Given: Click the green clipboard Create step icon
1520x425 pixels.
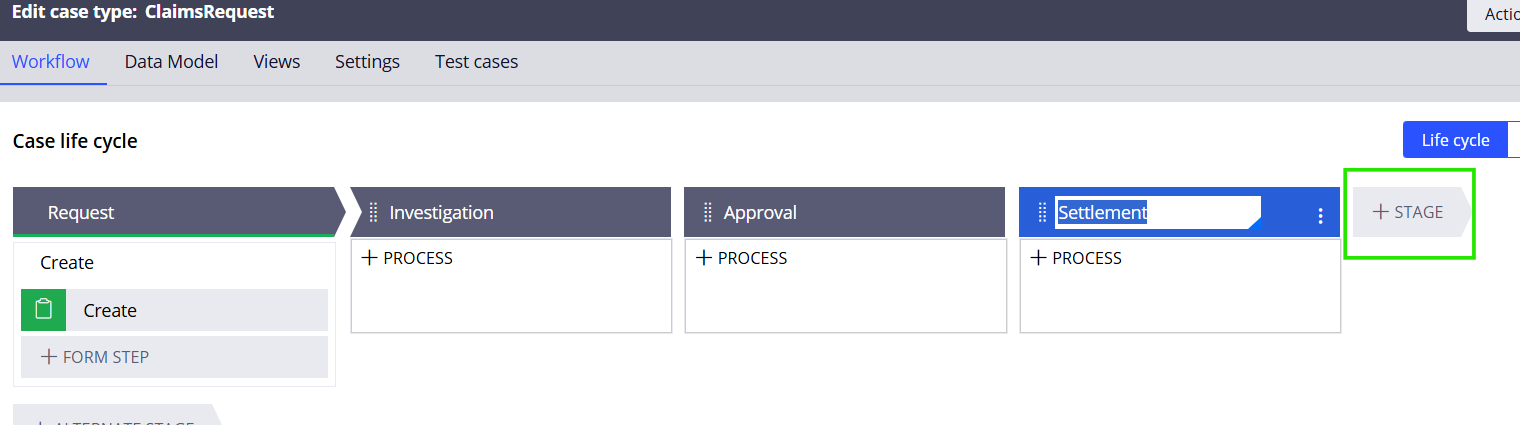Looking at the screenshot, I should point(43,310).
